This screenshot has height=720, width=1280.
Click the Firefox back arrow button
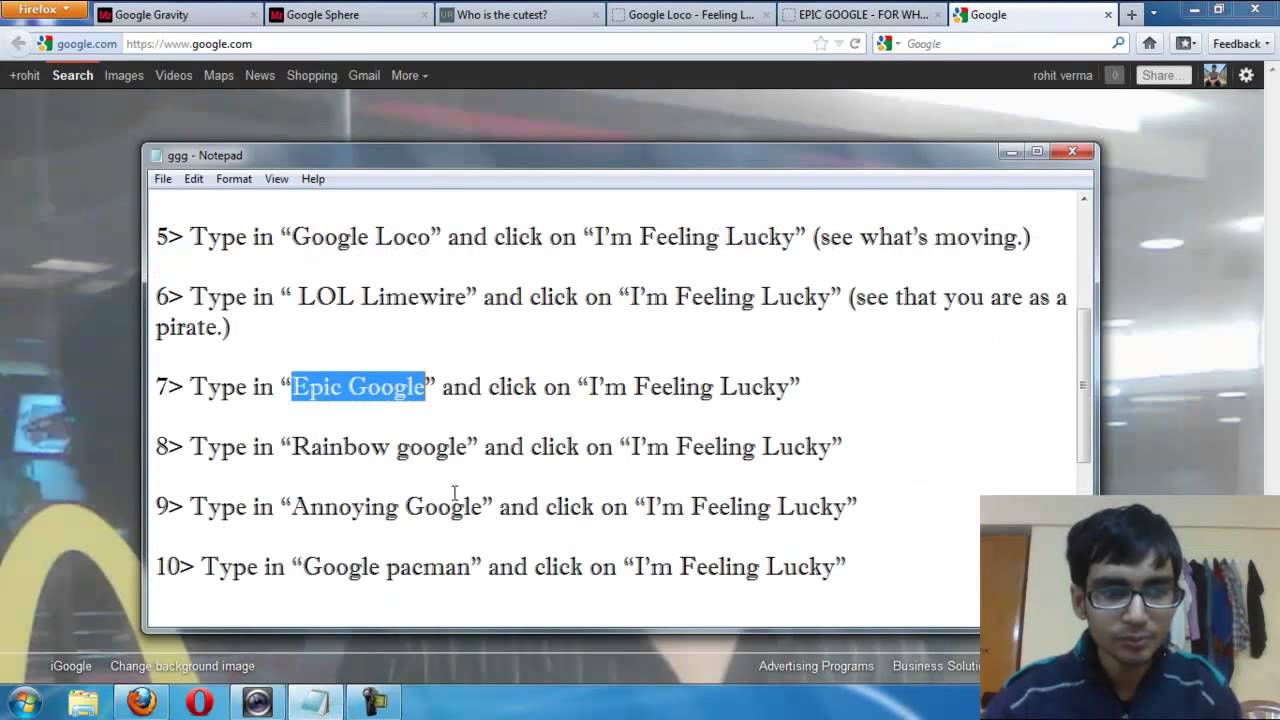click(18, 43)
